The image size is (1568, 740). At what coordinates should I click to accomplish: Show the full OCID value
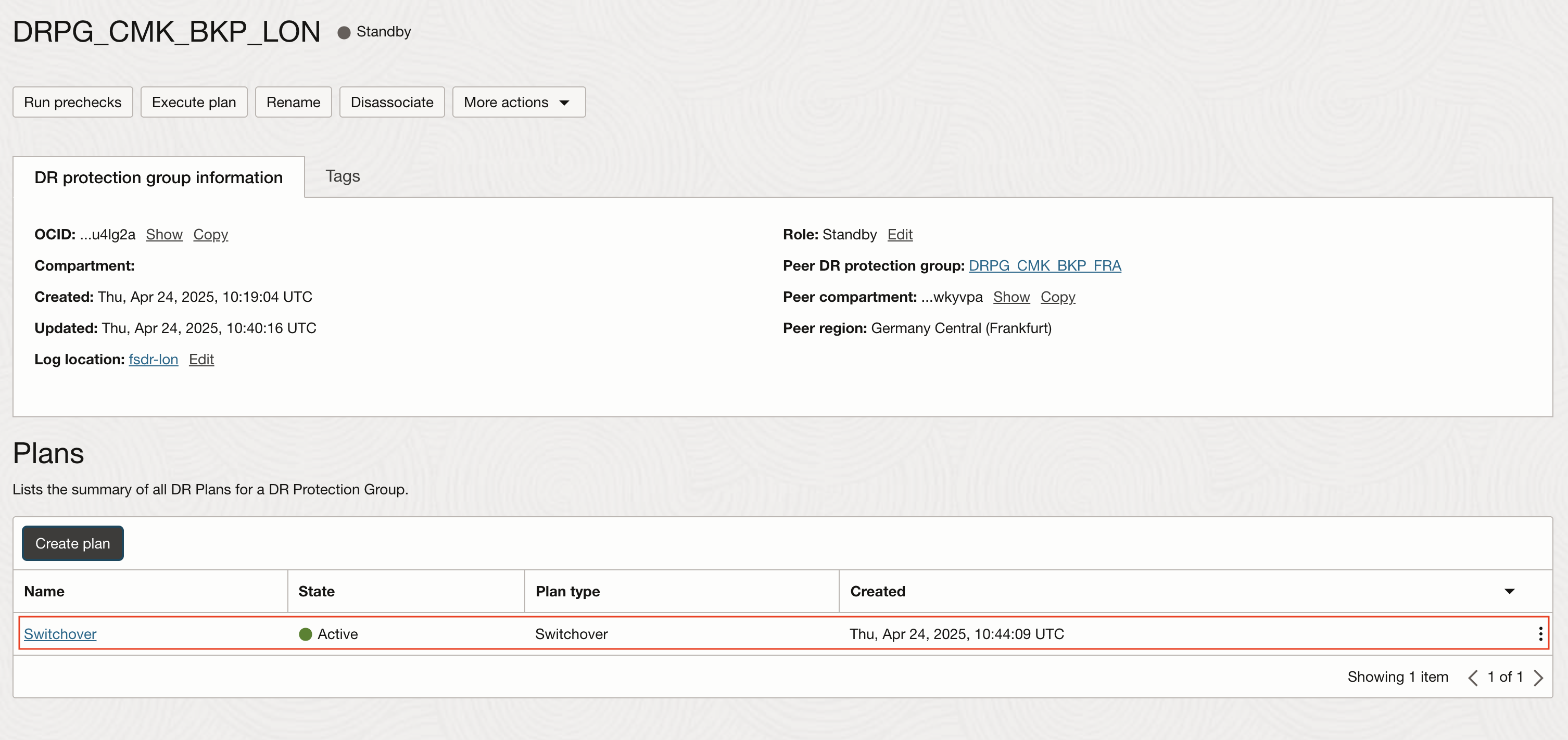[x=164, y=235]
